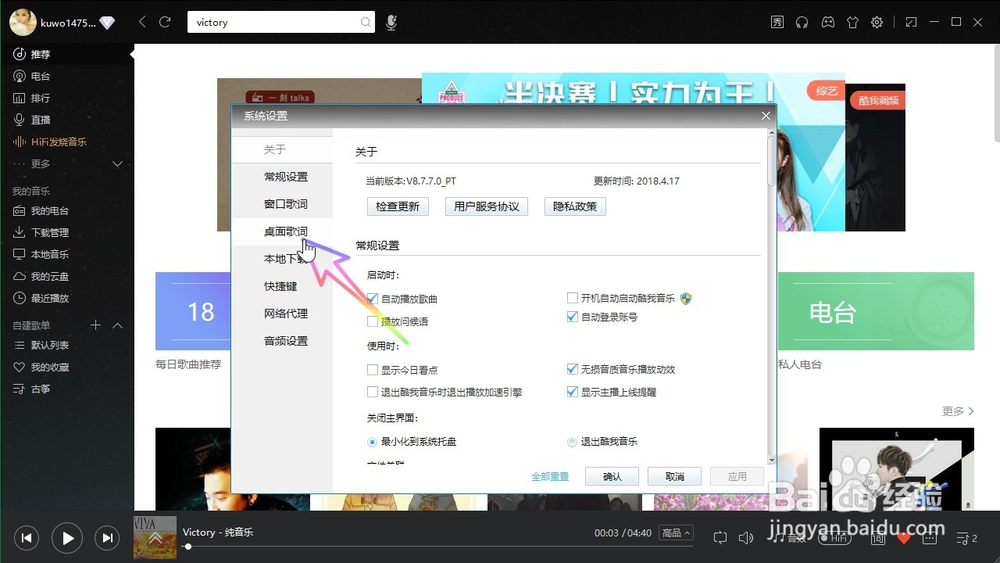Toggle 无损音质音乐播放动效 checkbox
Image resolution: width=1000 pixels, height=563 pixels.
[x=572, y=369]
